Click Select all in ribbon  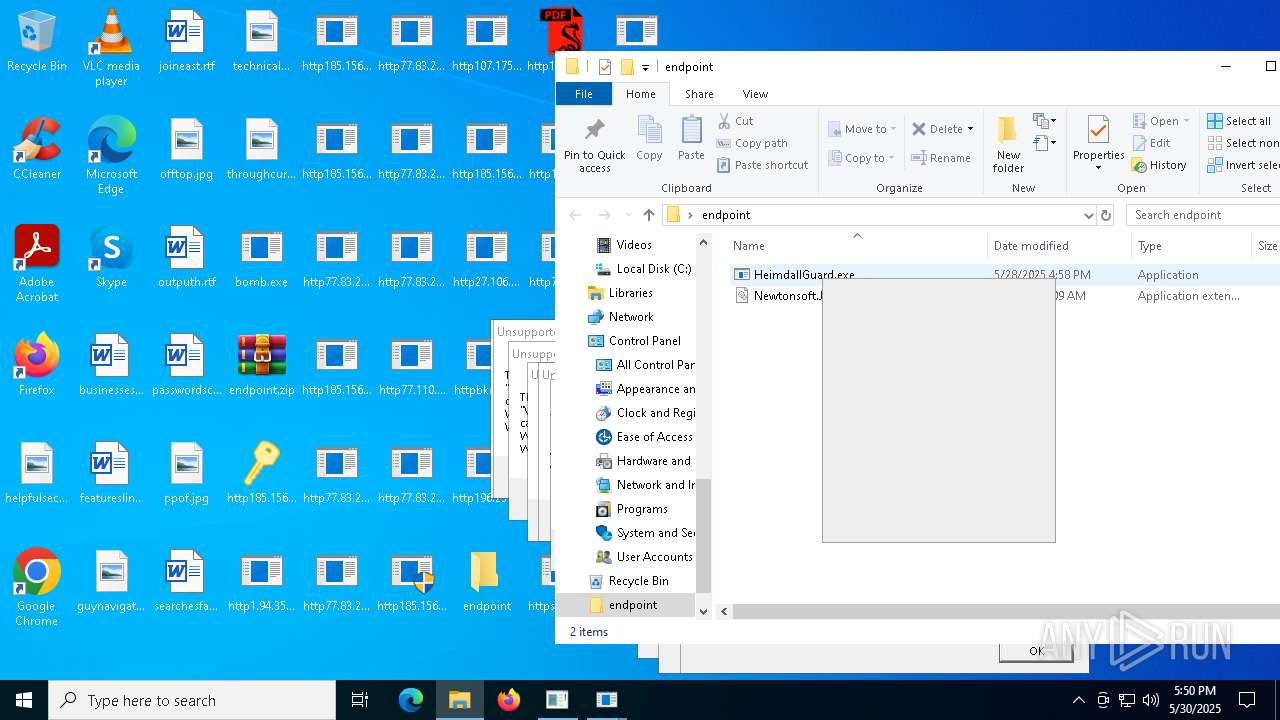pos(1239,121)
